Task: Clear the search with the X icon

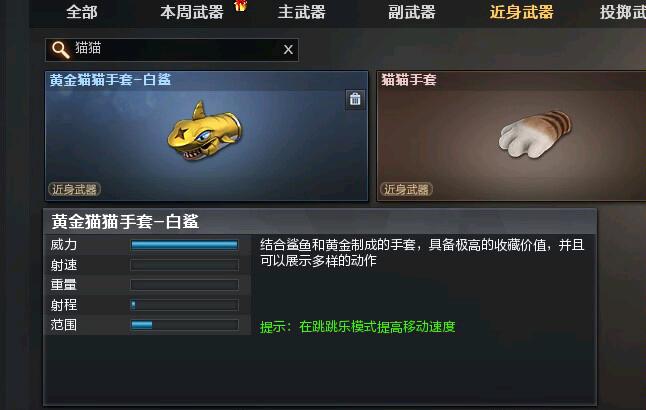Action: [288, 49]
